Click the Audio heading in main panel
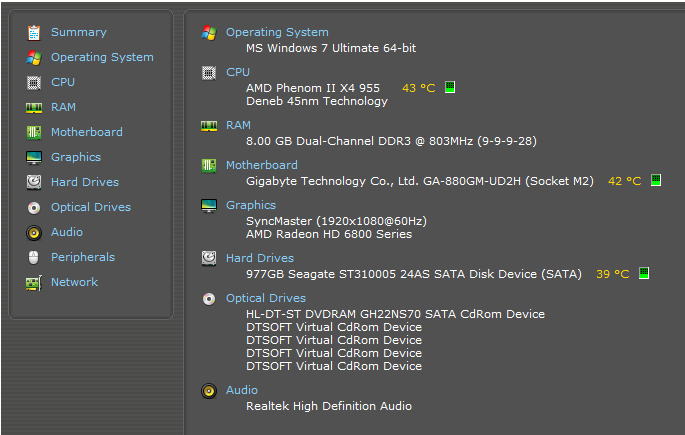Viewport: 685px width, 435px height. point(241,390)
